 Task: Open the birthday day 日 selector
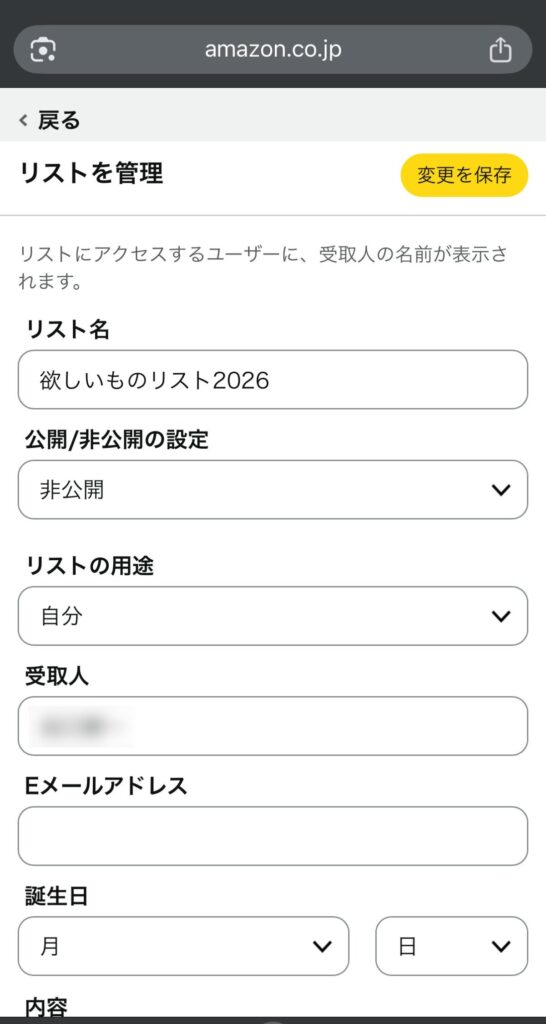tap(451, 946)
